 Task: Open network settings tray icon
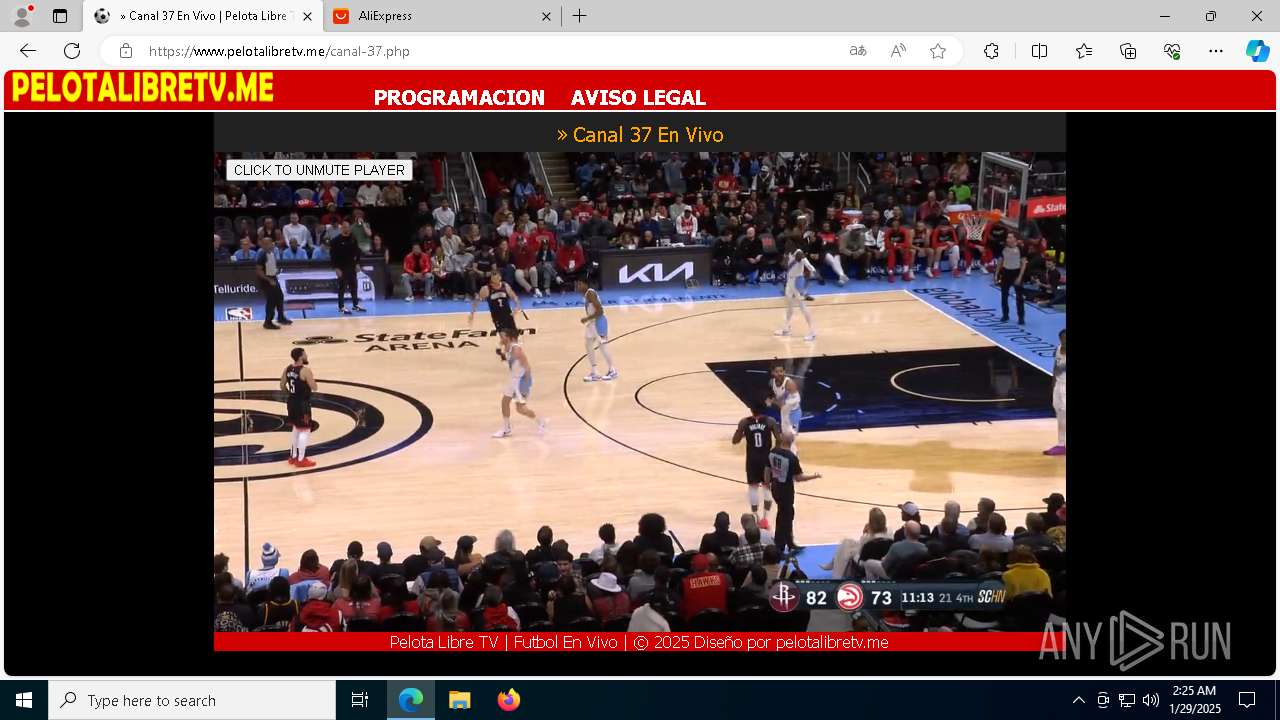pos(1127,700)
